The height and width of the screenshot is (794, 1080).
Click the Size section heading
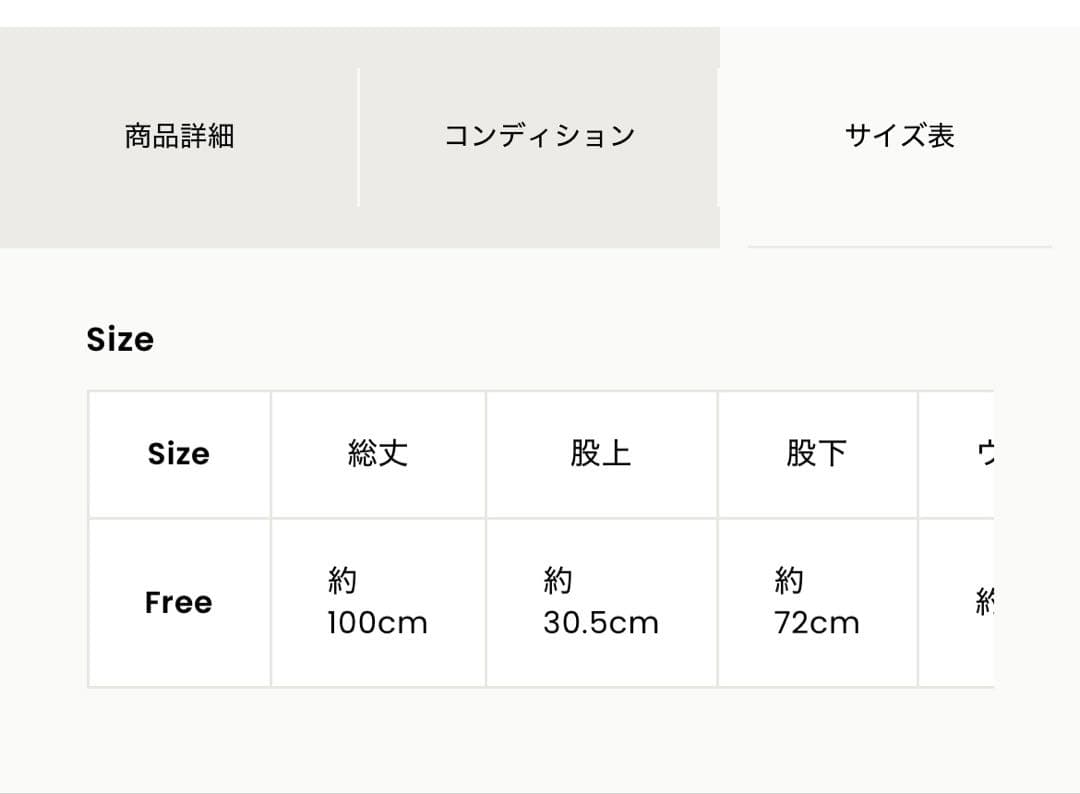[x=120, y=339]
